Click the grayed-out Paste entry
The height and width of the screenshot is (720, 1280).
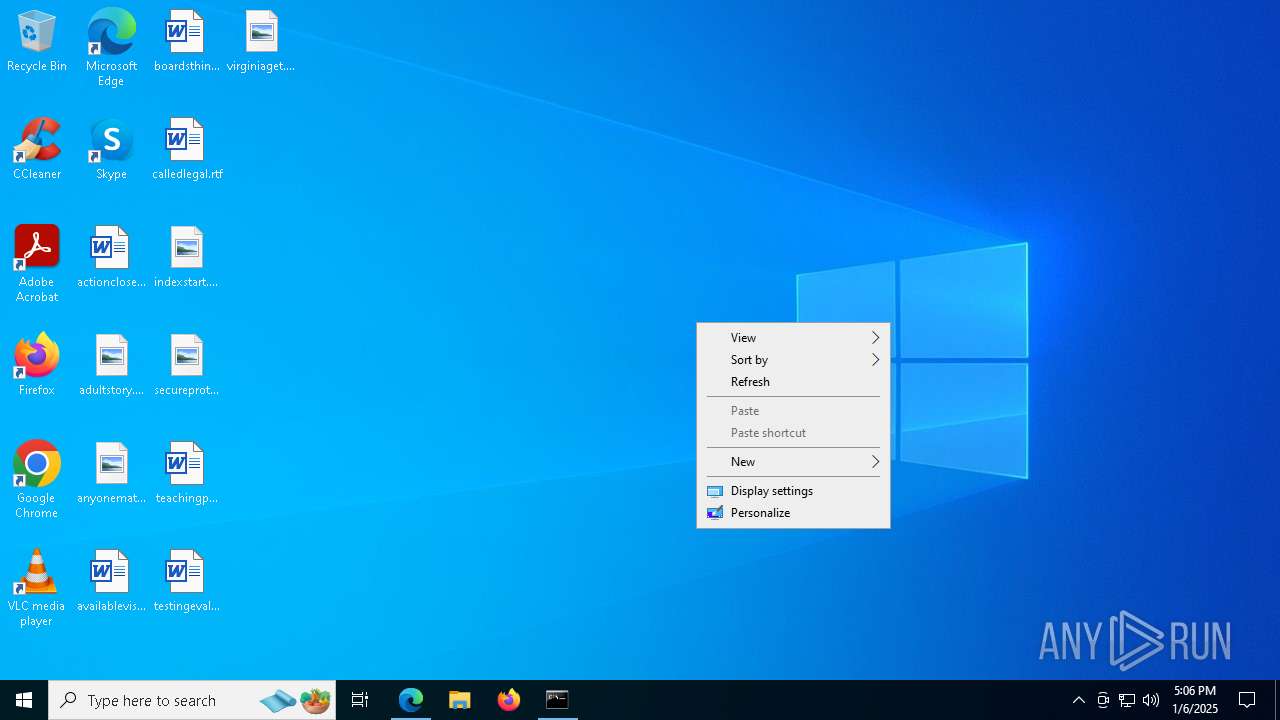coord(793,411)
